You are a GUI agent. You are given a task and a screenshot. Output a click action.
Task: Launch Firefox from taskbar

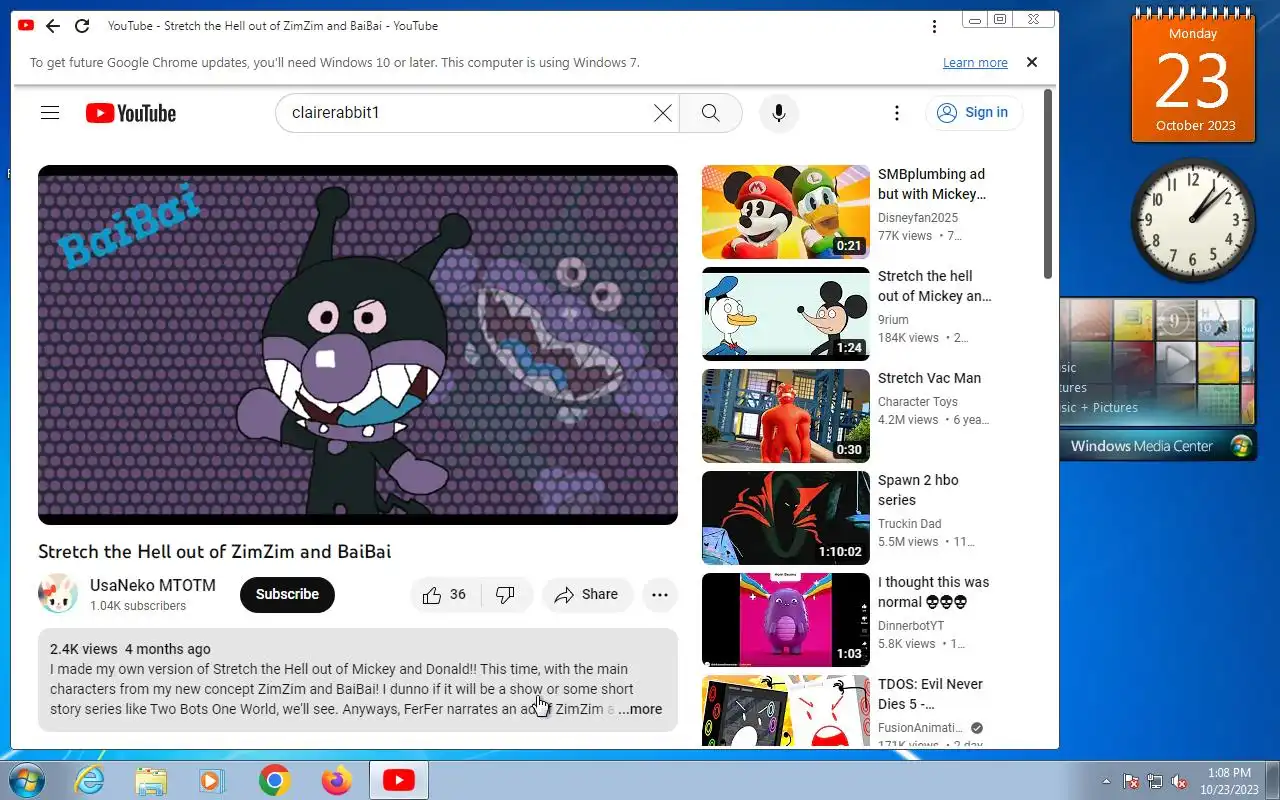[336, 781]
